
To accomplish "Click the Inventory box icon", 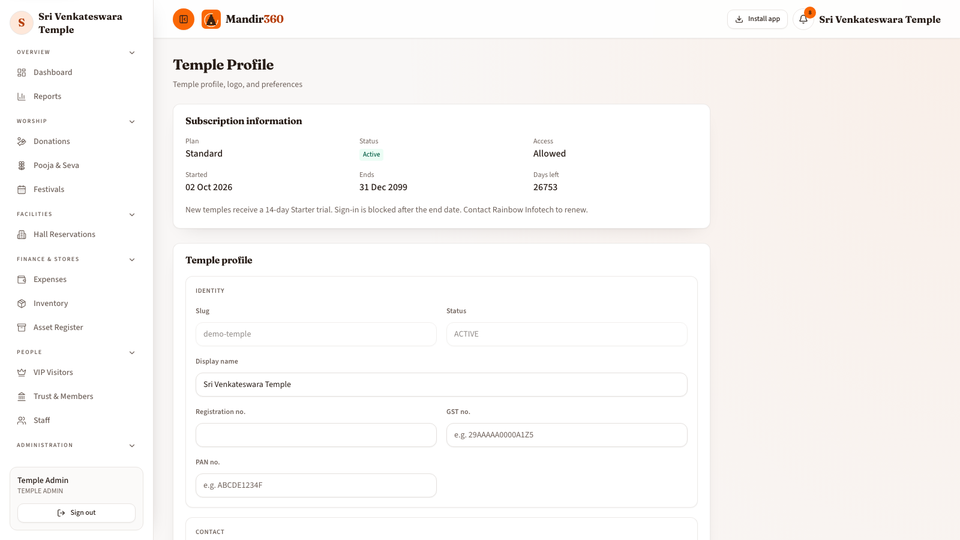I will (x=21, y=303).
